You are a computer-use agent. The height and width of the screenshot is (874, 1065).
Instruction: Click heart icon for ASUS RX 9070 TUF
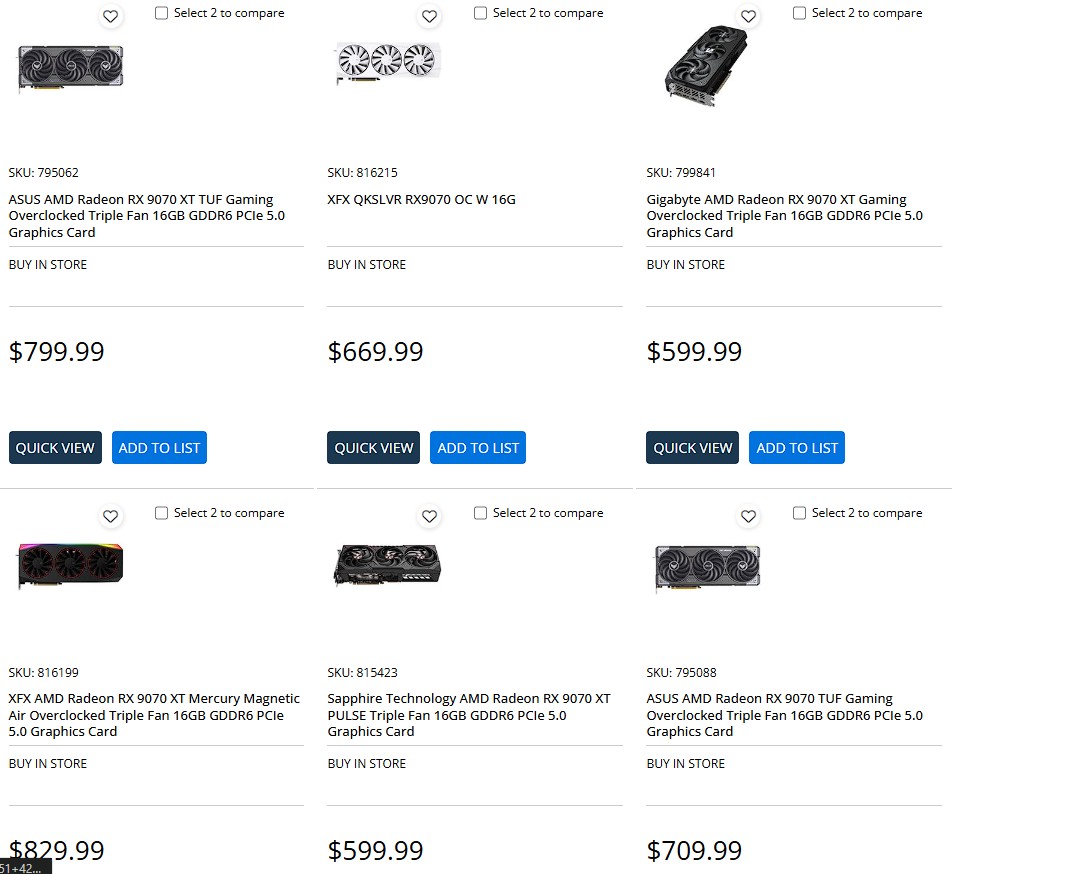[748, 516]
